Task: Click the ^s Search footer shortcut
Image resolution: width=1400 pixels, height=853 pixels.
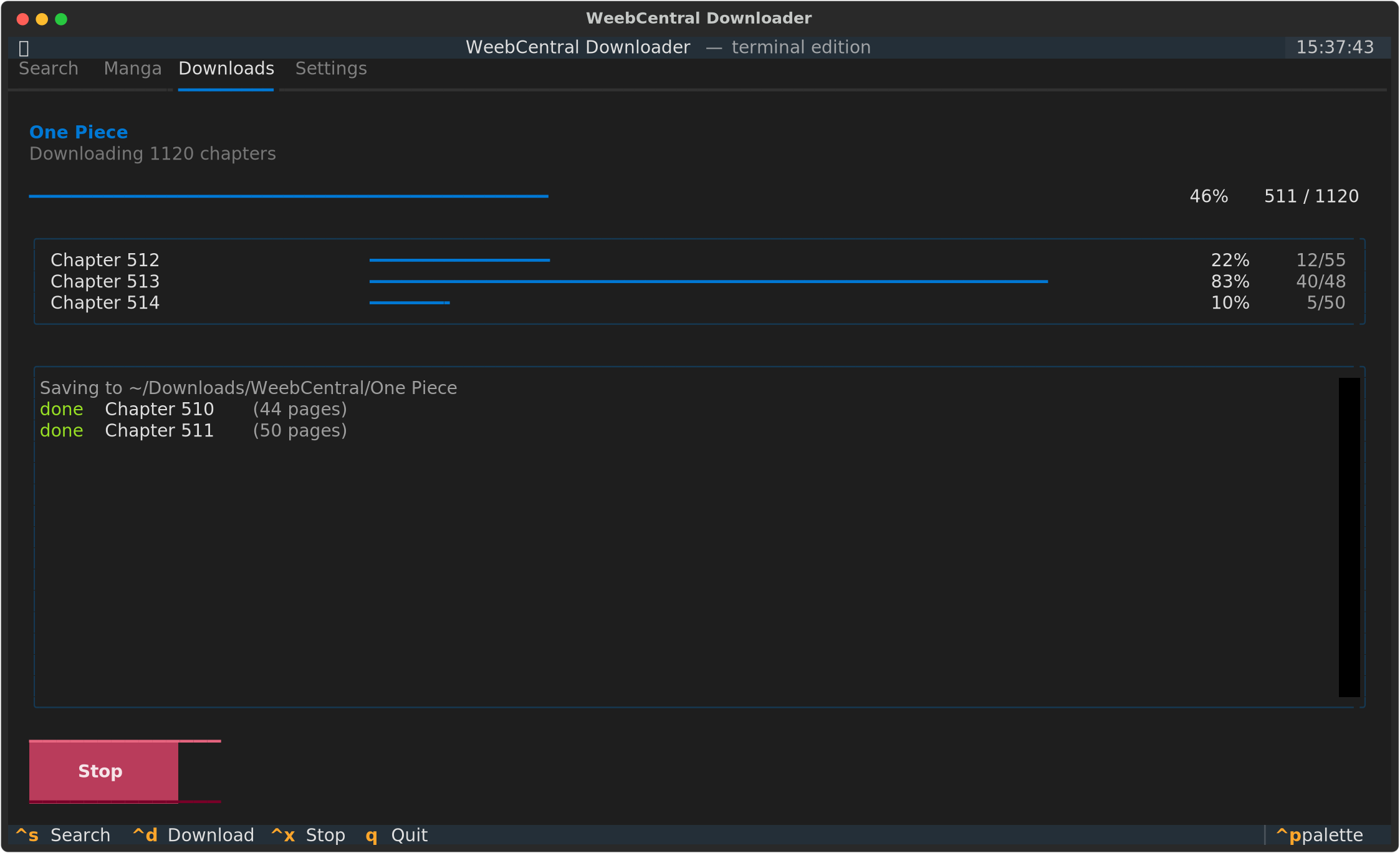Action: 63,835
